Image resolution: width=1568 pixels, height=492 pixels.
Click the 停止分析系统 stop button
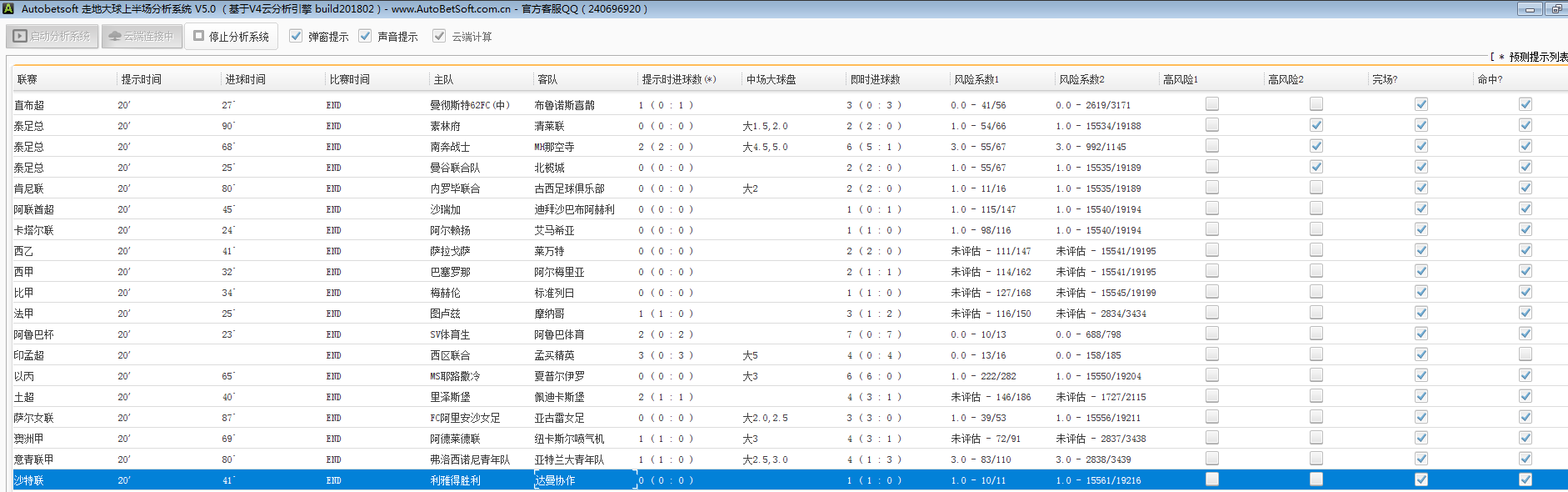pyautogui.click(x=231, y=37)
